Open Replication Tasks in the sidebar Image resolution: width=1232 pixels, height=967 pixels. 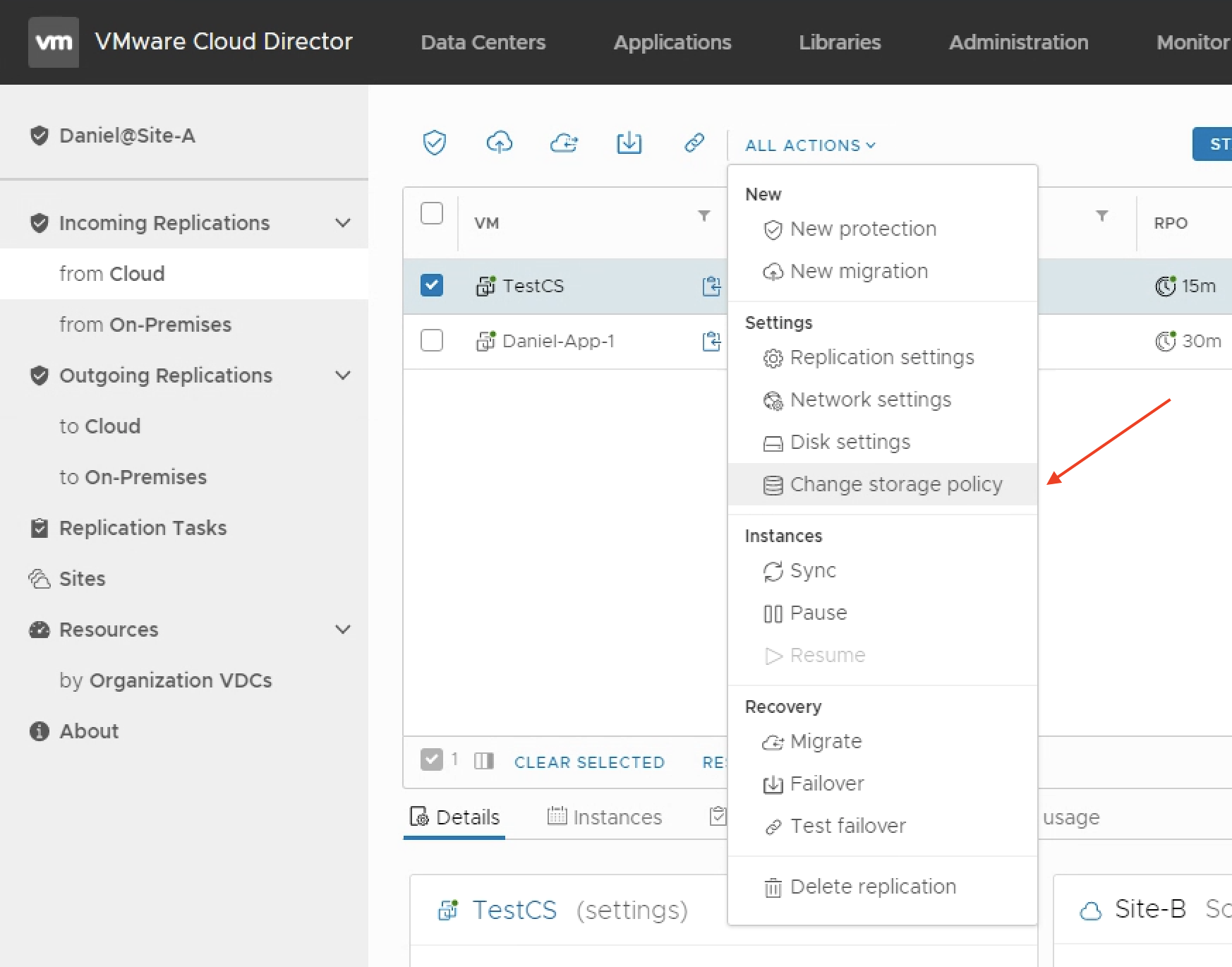[143, 528]
